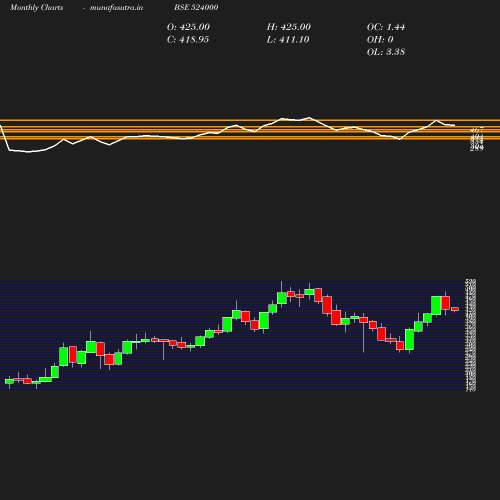Select the BSE stock code label
The image size is (500, 500).
(x=196, y=7)
